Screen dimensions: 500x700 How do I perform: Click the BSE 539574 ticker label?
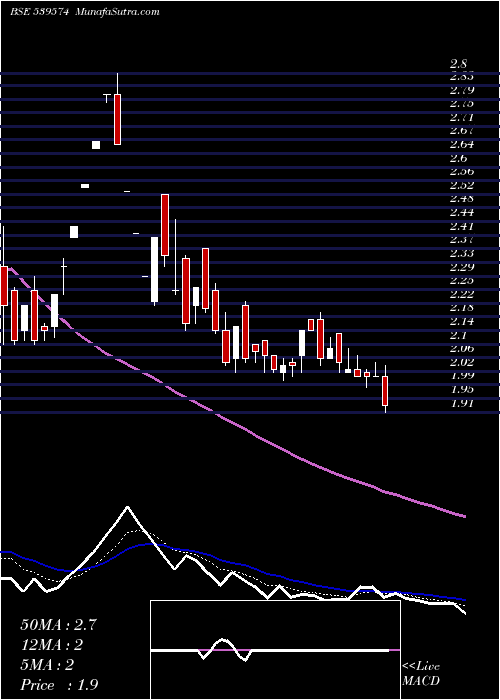click(39, 12)
